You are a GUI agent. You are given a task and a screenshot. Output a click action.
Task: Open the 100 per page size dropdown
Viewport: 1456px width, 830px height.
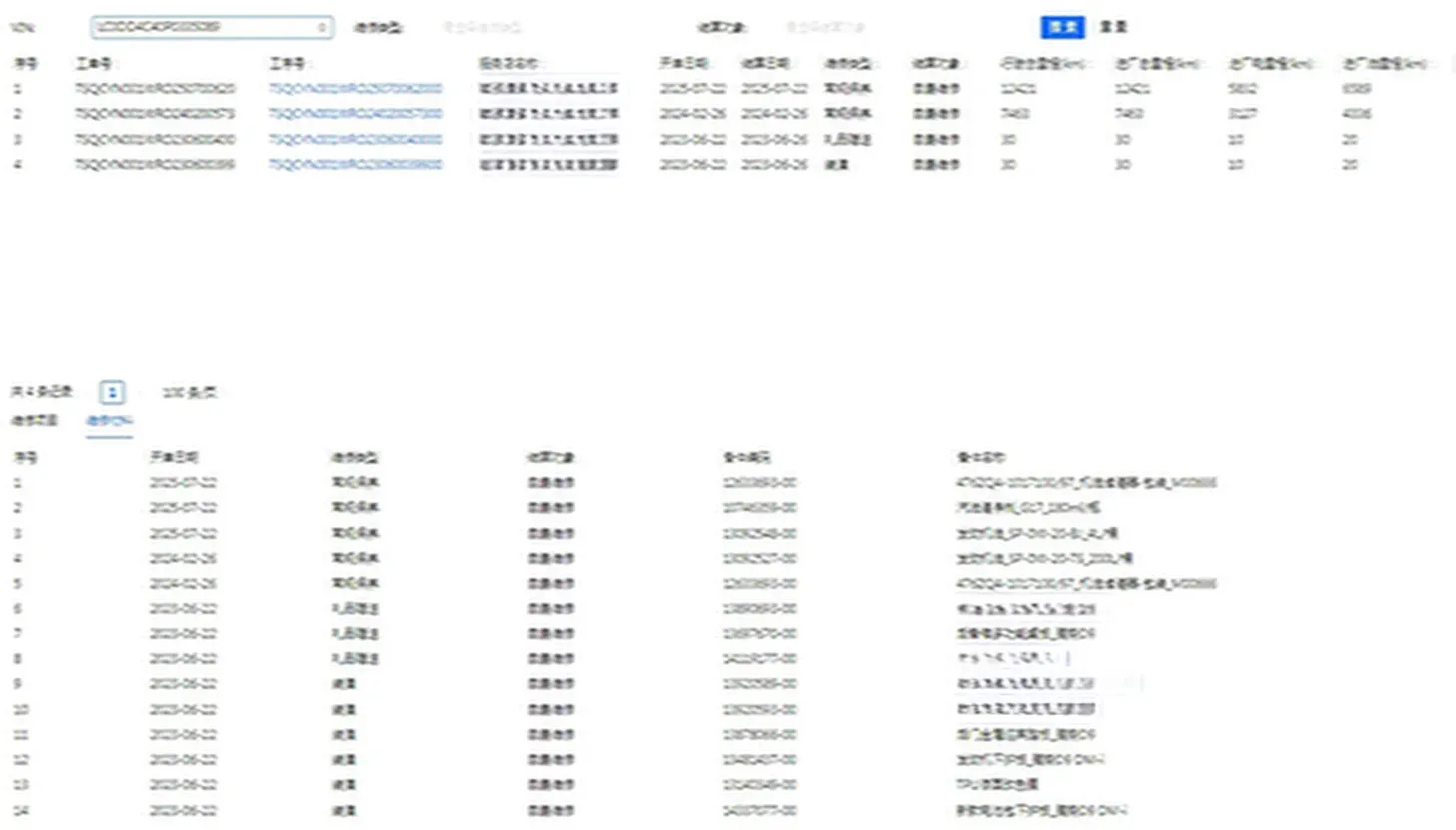point(189,392)
